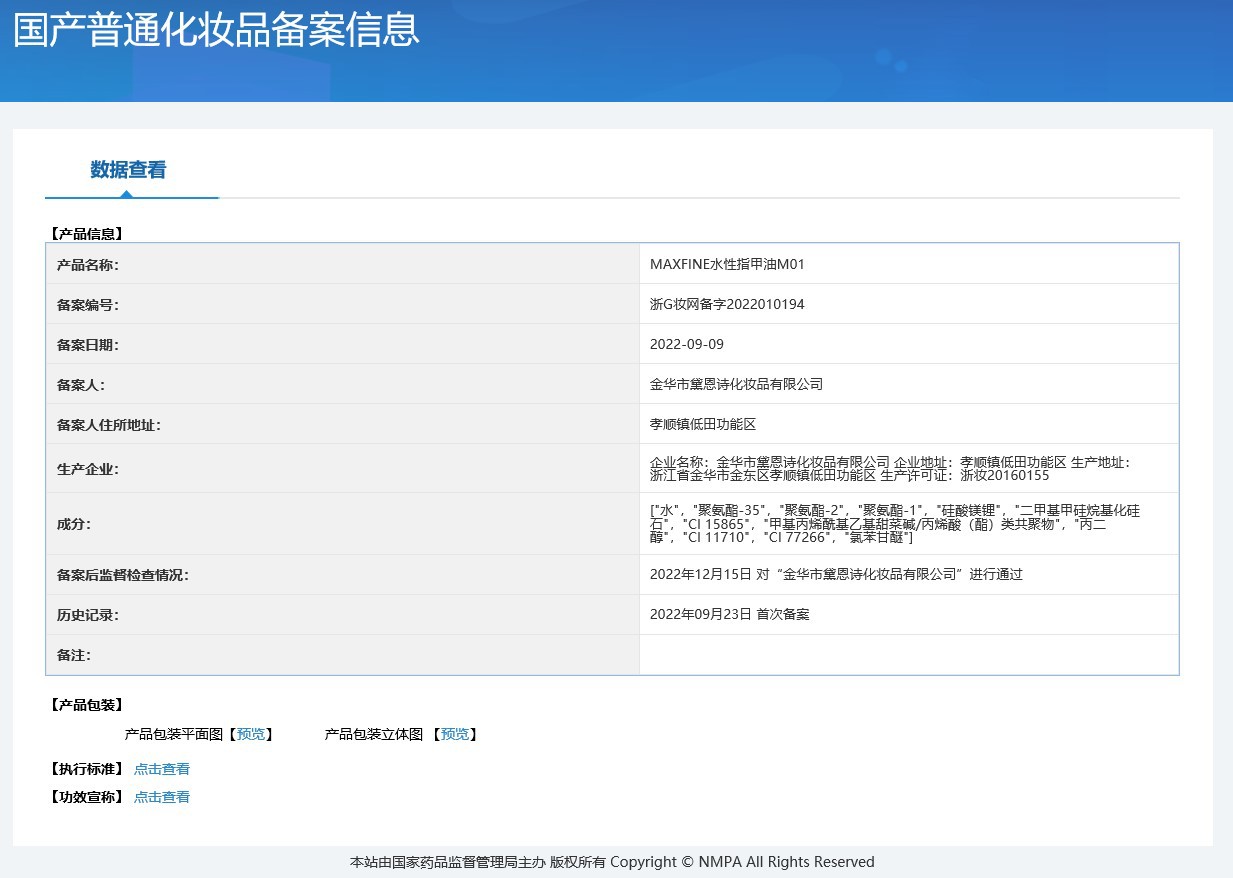Click the filing date 2022-09-09

click(687, 344)
